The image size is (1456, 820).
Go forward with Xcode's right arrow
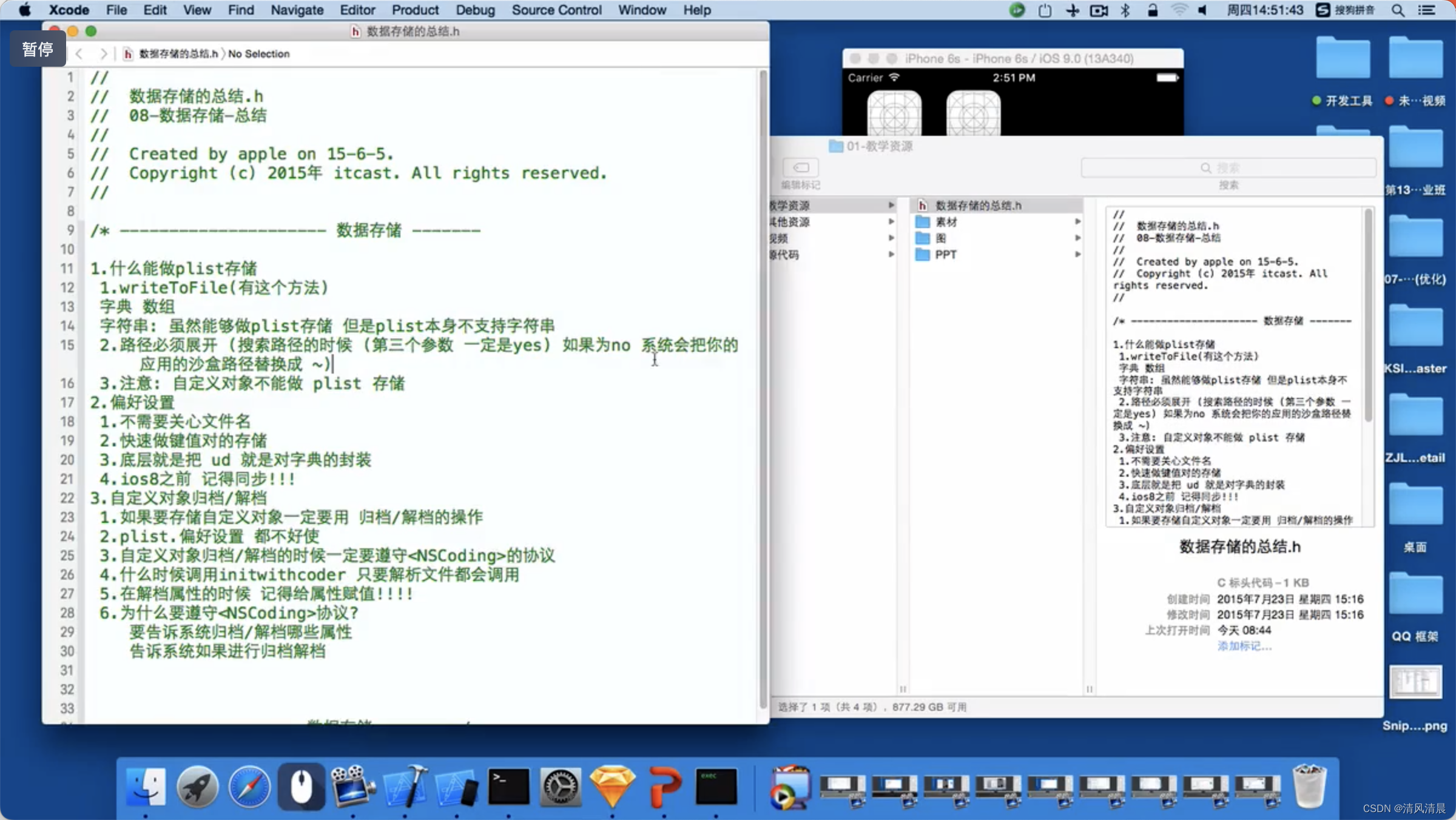point(104,53)
